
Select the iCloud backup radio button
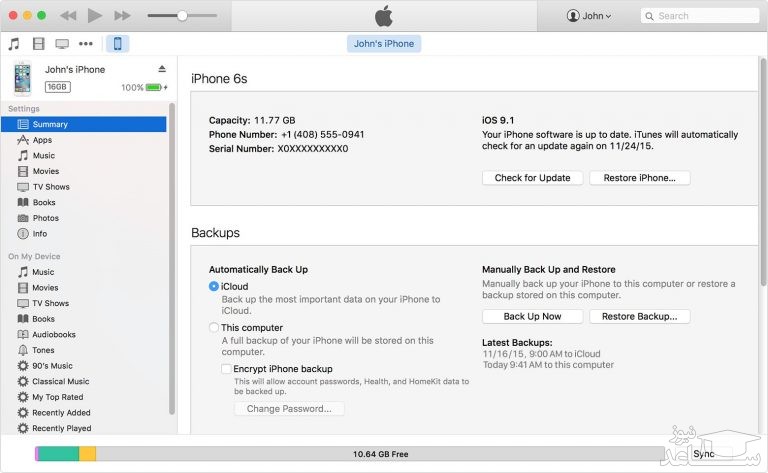[x=214, y=286]
